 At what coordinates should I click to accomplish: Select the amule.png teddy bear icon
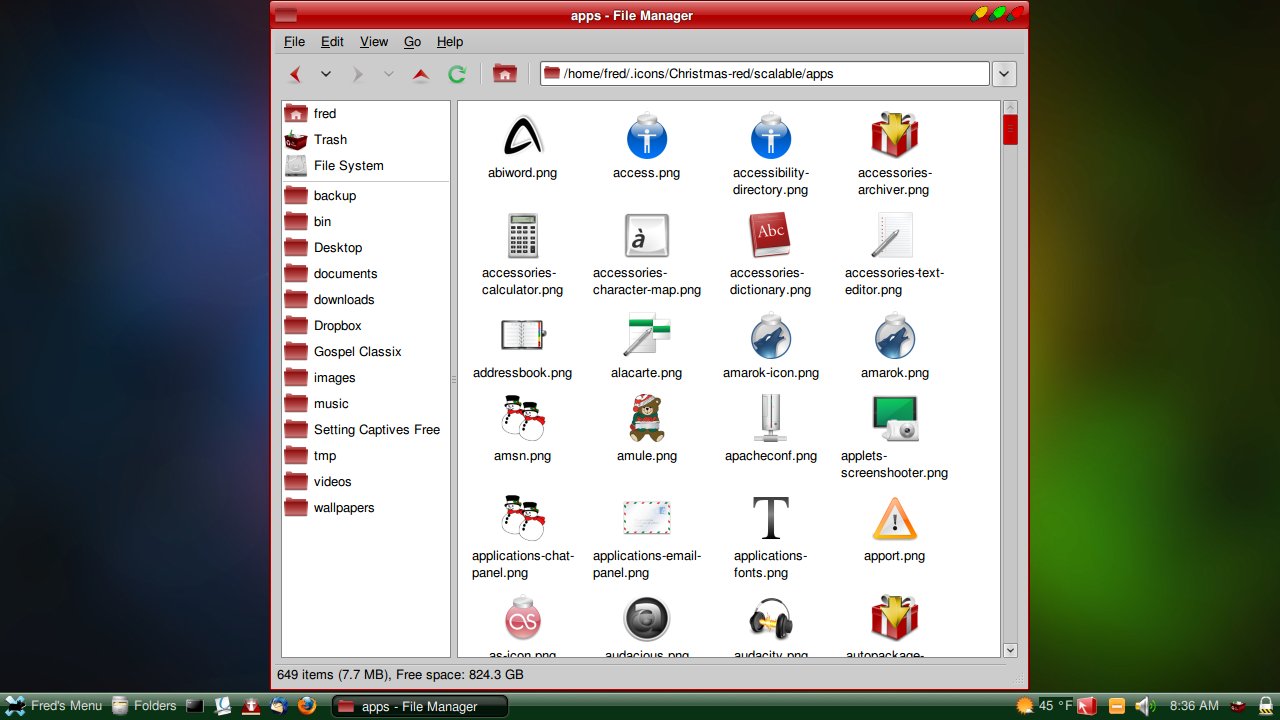pyautogui.click(x=647, y=418)
